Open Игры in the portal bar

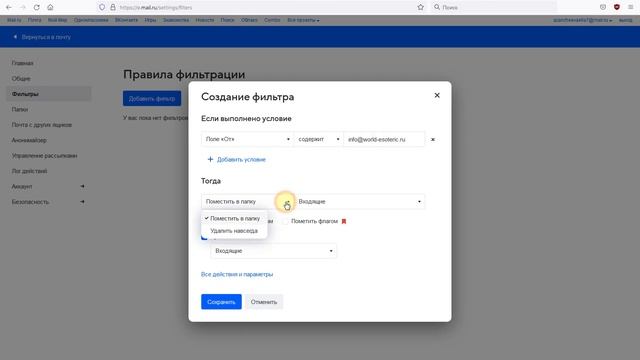click(x=150, y=20)
